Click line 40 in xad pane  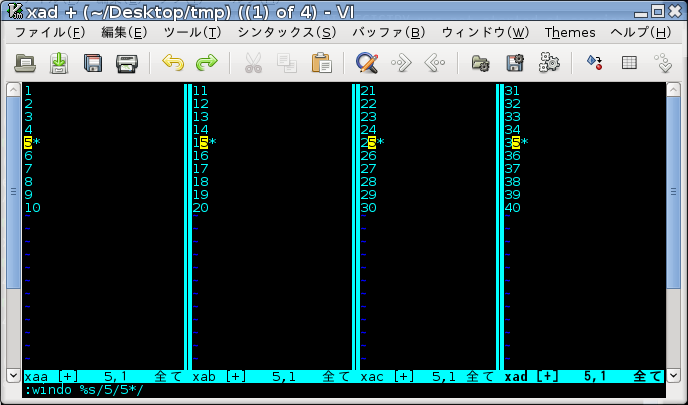click(512, 208)
